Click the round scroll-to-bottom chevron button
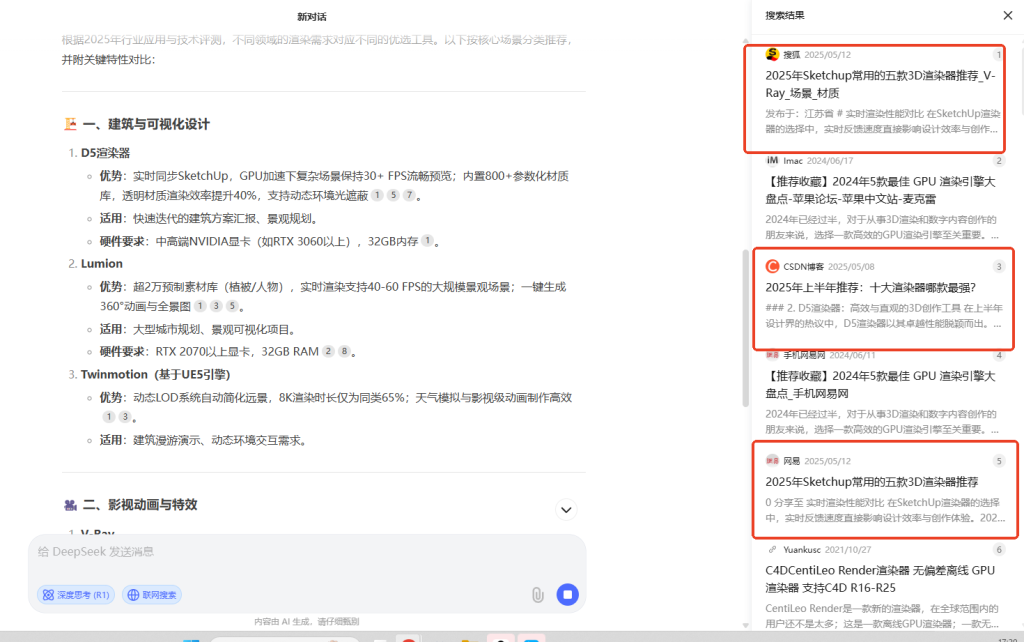 [566, 509]
